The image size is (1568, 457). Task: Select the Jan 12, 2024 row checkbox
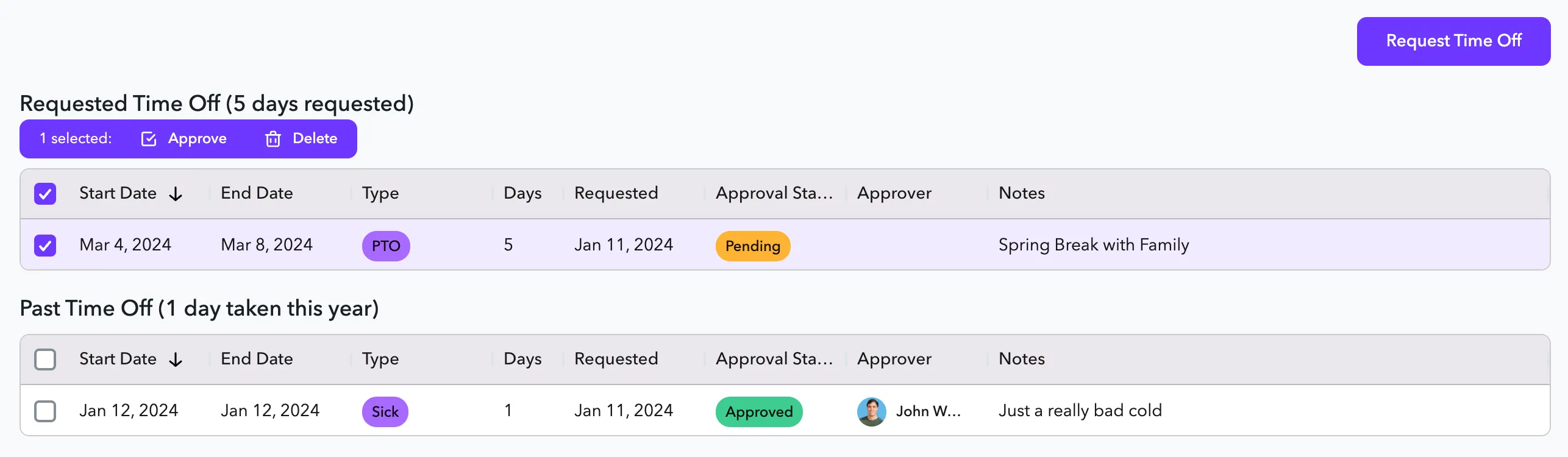click(45, 411)
